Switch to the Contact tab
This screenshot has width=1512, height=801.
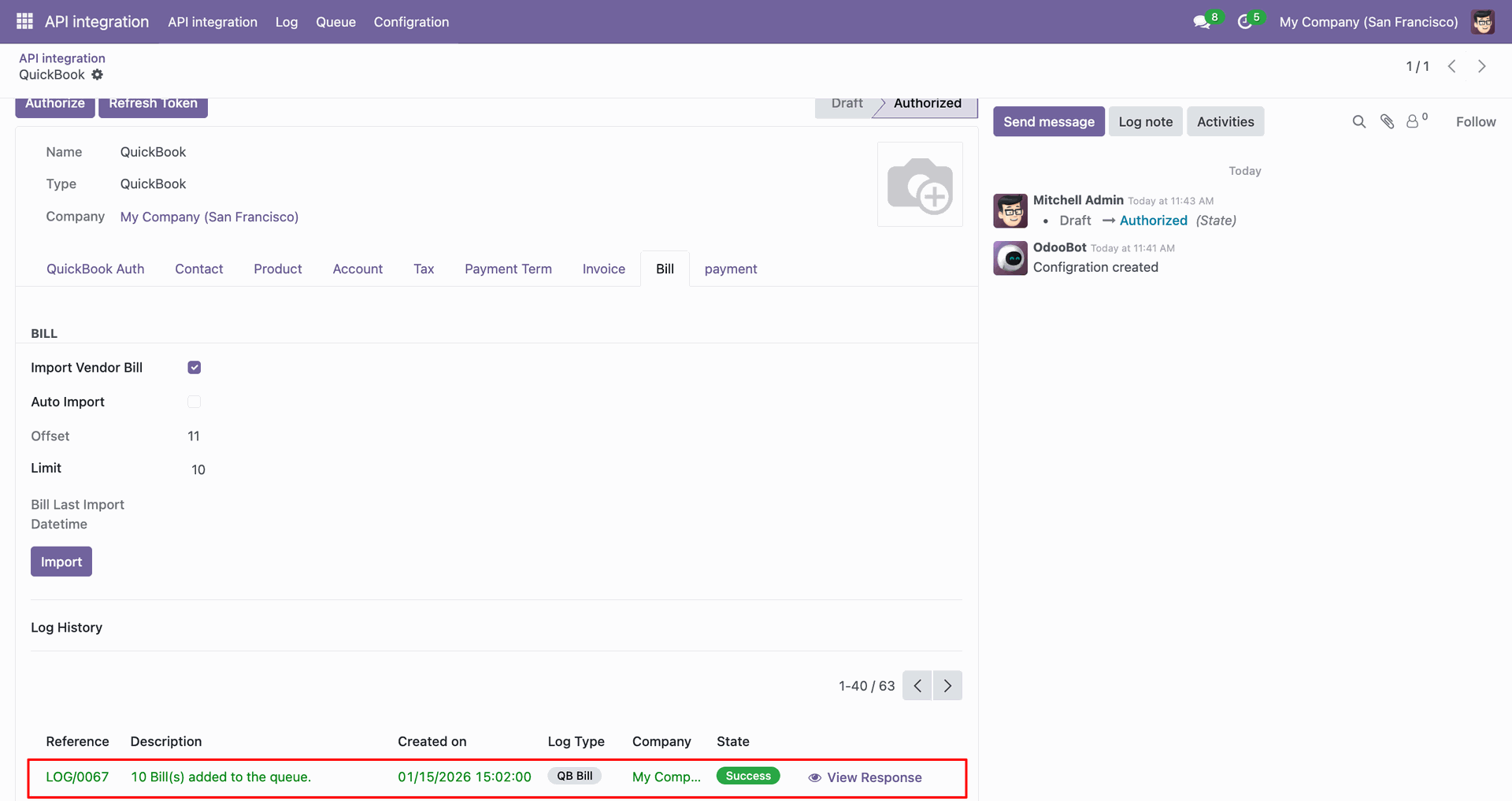click(x=199, y=269)
